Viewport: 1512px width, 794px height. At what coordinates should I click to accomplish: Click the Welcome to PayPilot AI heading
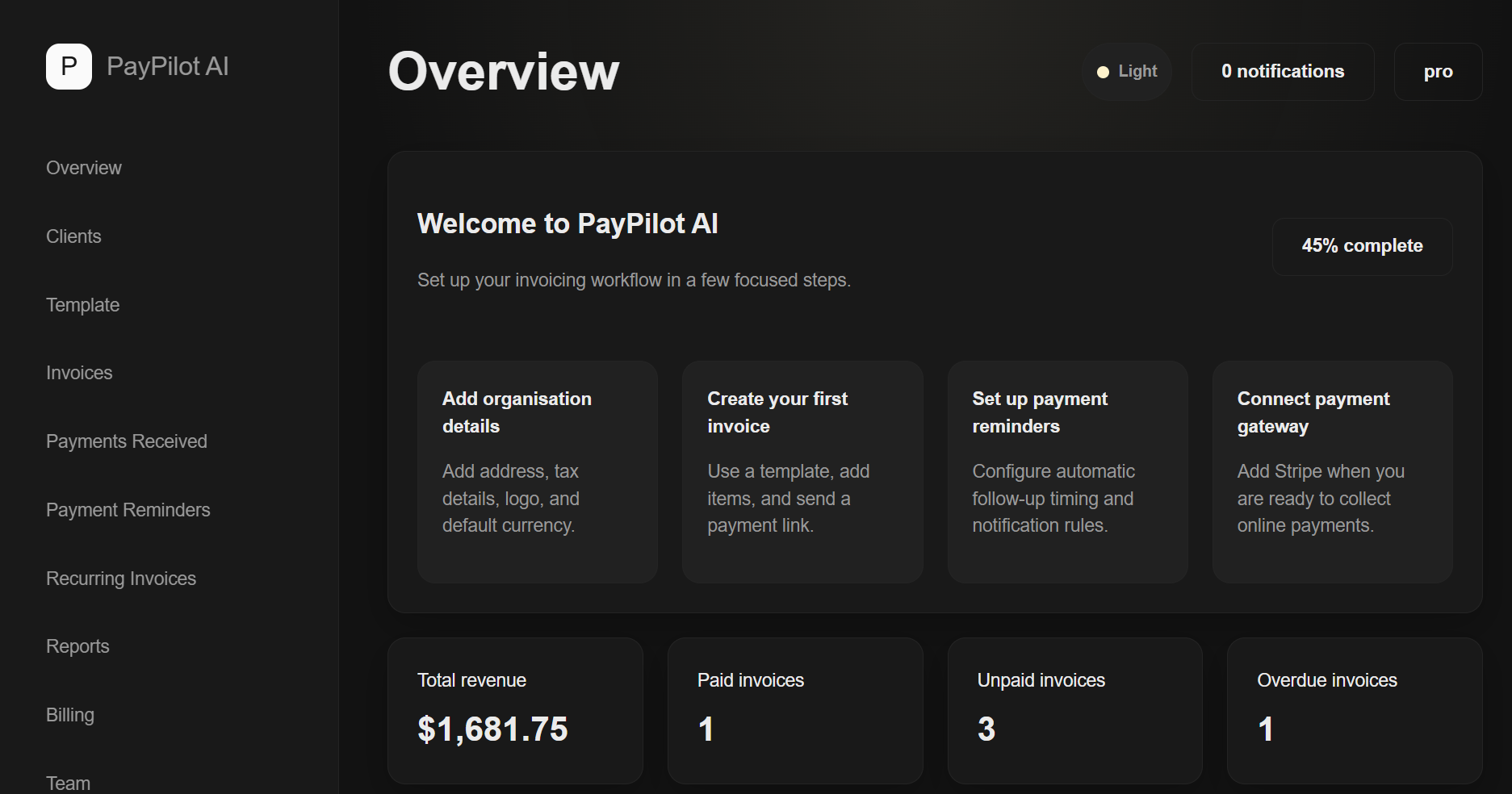(x=568, y=224)
